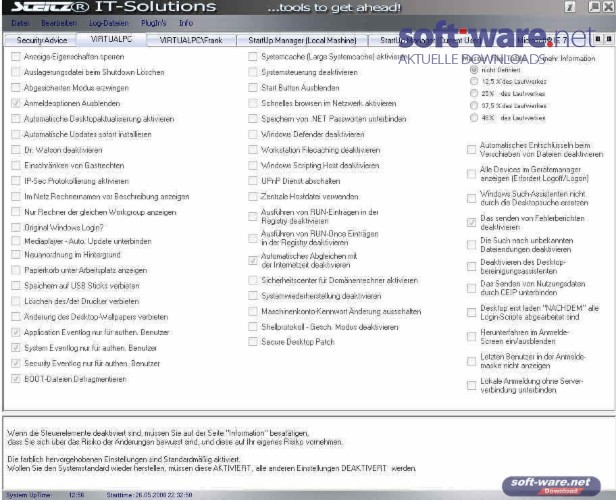616x500 pixels.
Task: Open the Bearbeiten menu
Action: pyautogui.click(x=59, y=23)
